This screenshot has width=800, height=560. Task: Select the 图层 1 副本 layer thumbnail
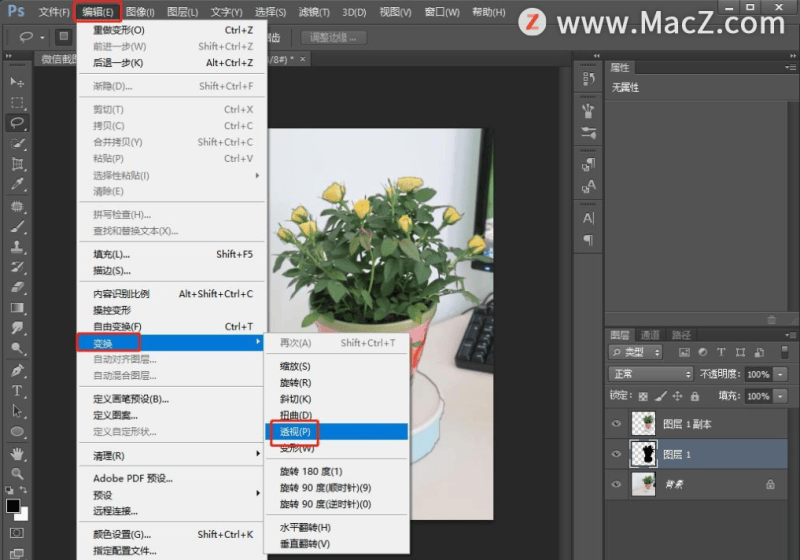pyautogui.click(x=643, y=423)
